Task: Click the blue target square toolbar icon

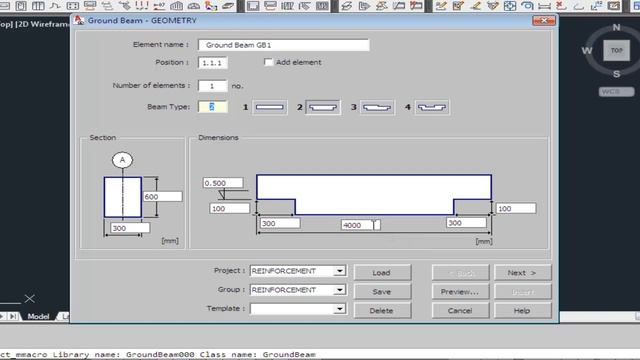Action: (x=510, y=6)
